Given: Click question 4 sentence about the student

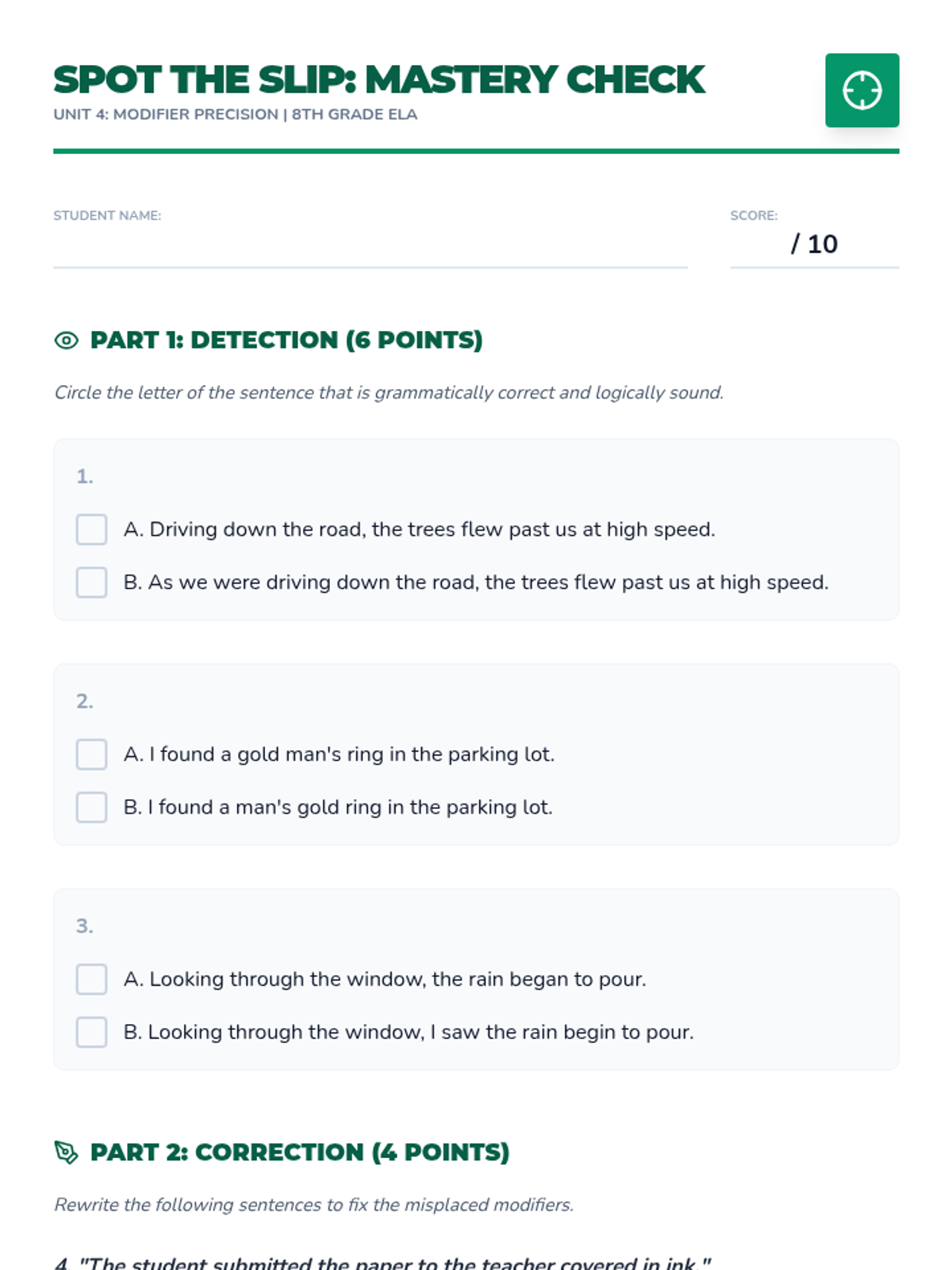Looking at the screenshot, I should click(x=382, y=1262).
